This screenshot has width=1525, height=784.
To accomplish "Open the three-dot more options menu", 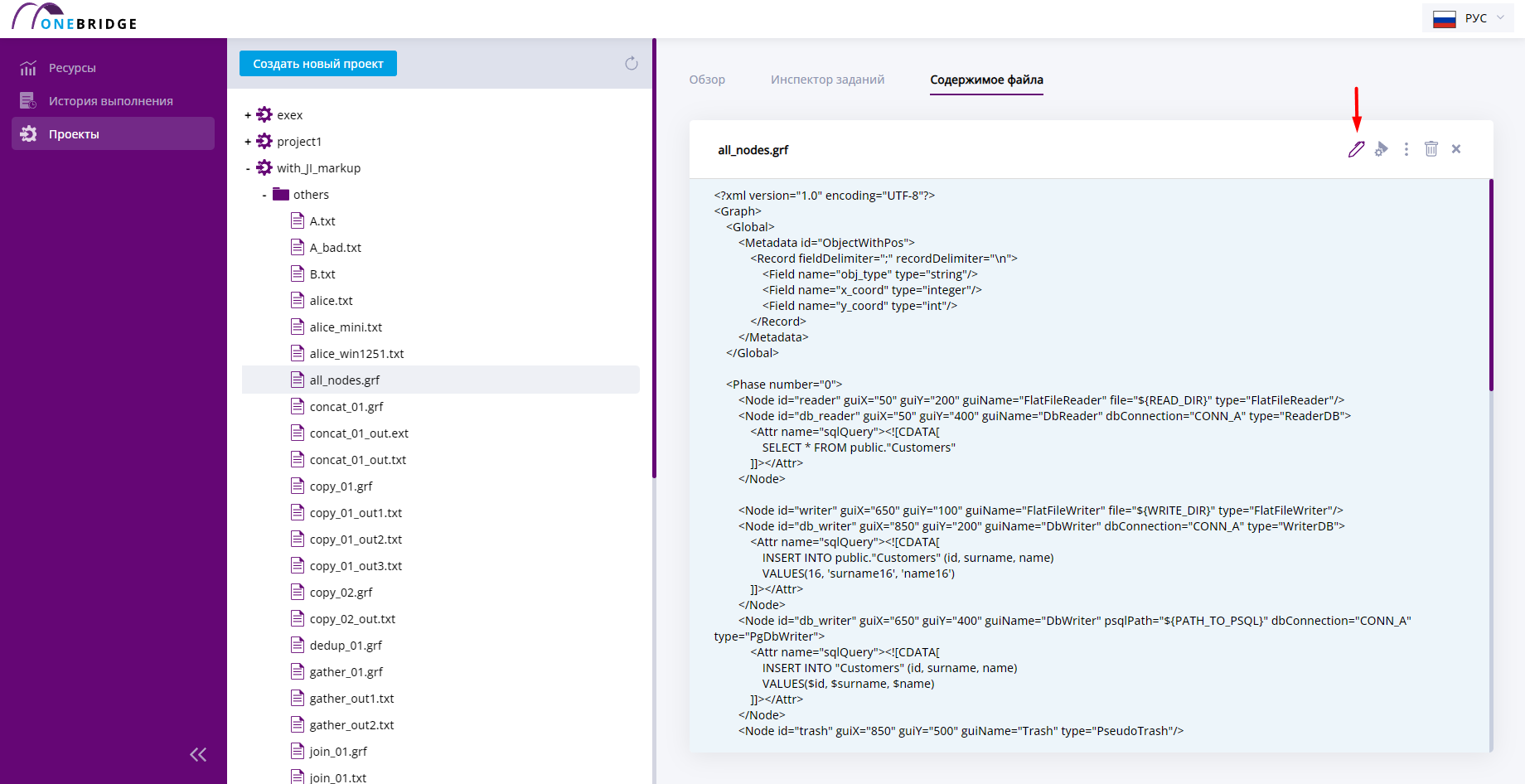I will click(1406, 149).
